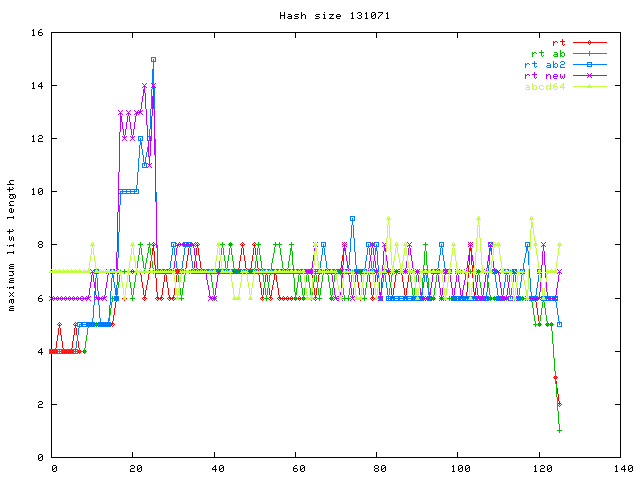Click x-axis tick label 60

[x=299, y=469]
